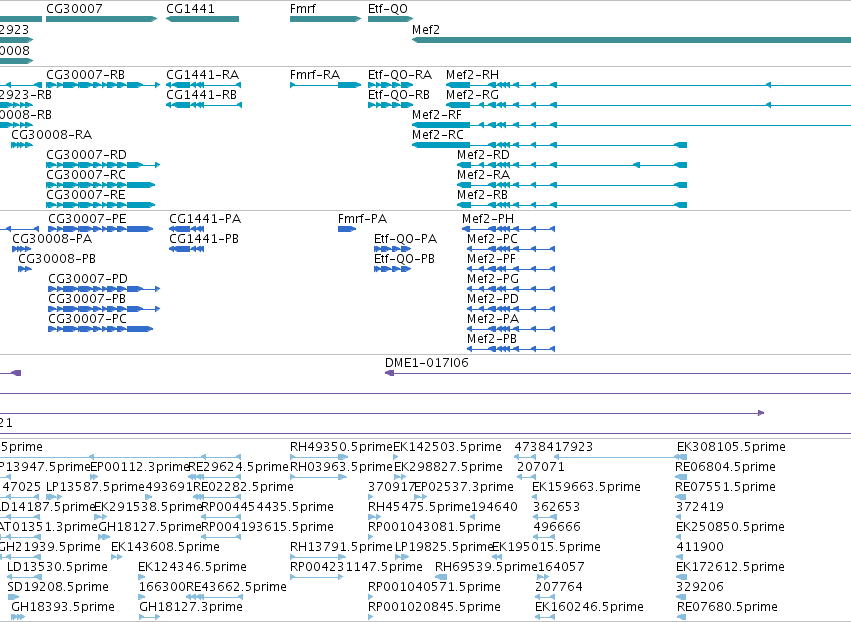
Task: Select protein Mef2-PA
Action: (511, 329)
